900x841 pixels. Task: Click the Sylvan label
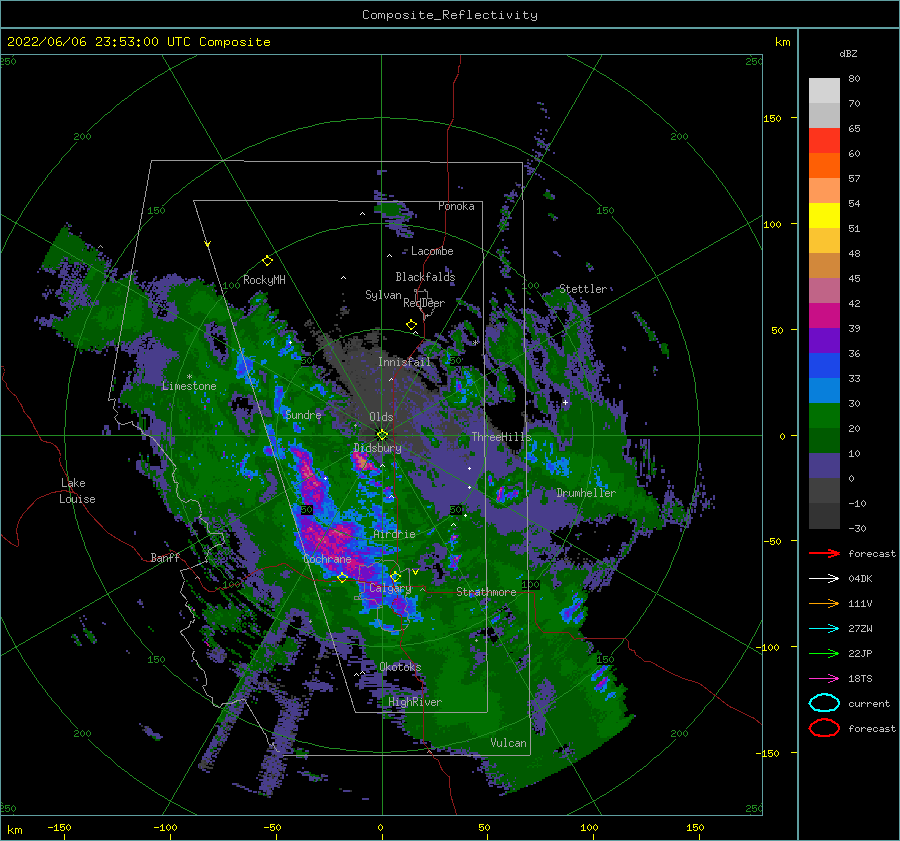[x=383, y=295]
